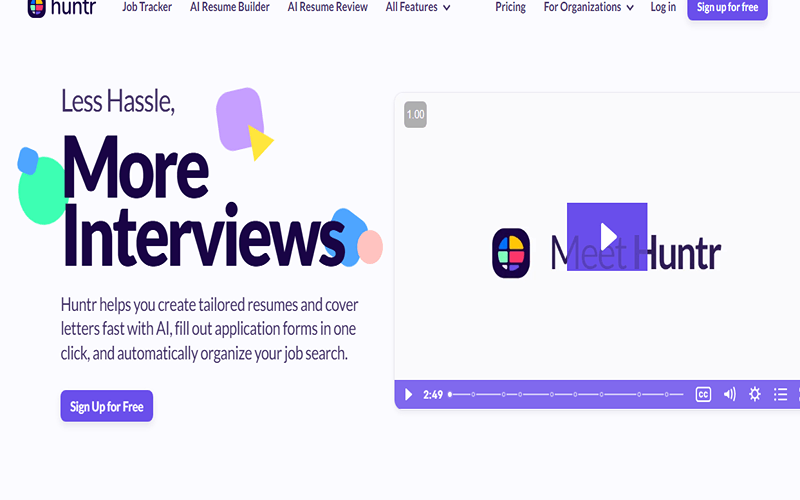Click the 1.00 playback speed badge
The width and height of the screenshot is (800, 500).
pyautogui.click(x=415, y=114)
